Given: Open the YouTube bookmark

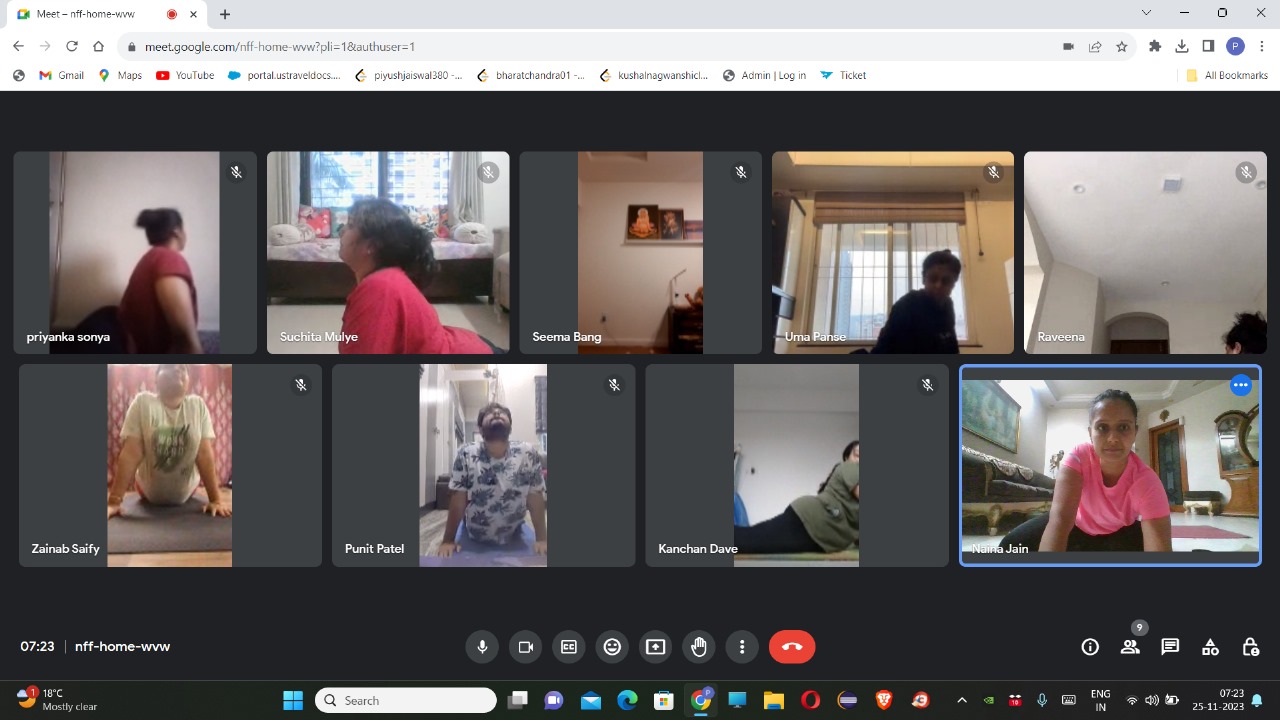Looking at the screenshot, I should tap(185, 75).
